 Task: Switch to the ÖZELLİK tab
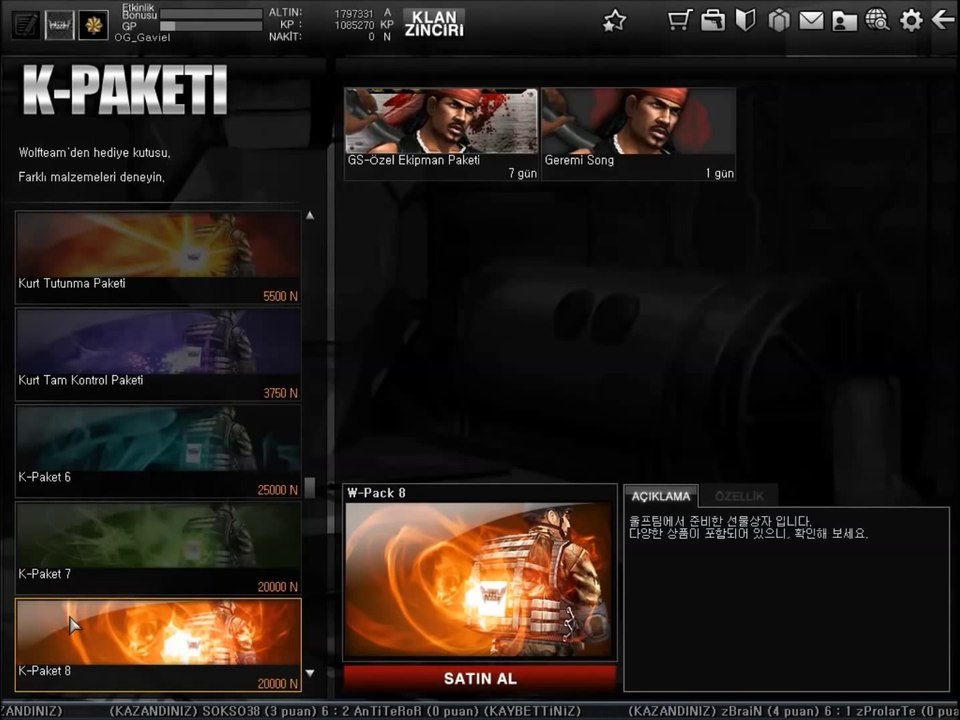pos(739,496)
